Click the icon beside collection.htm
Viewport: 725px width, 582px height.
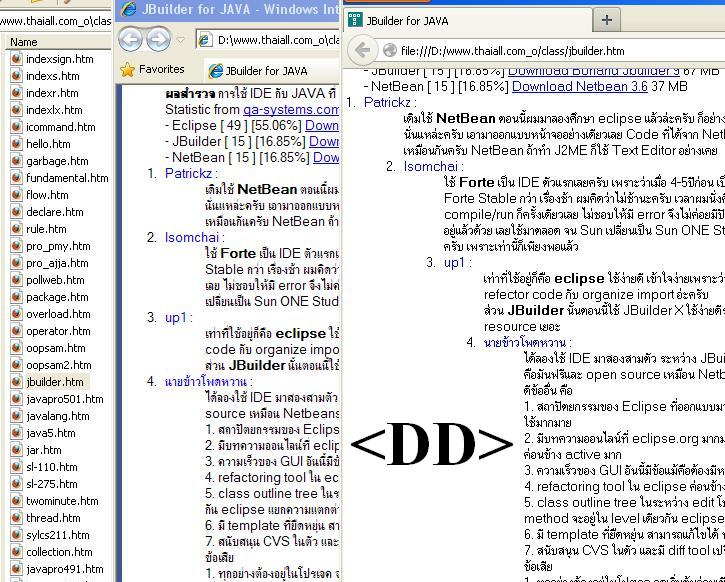[16, 552]
